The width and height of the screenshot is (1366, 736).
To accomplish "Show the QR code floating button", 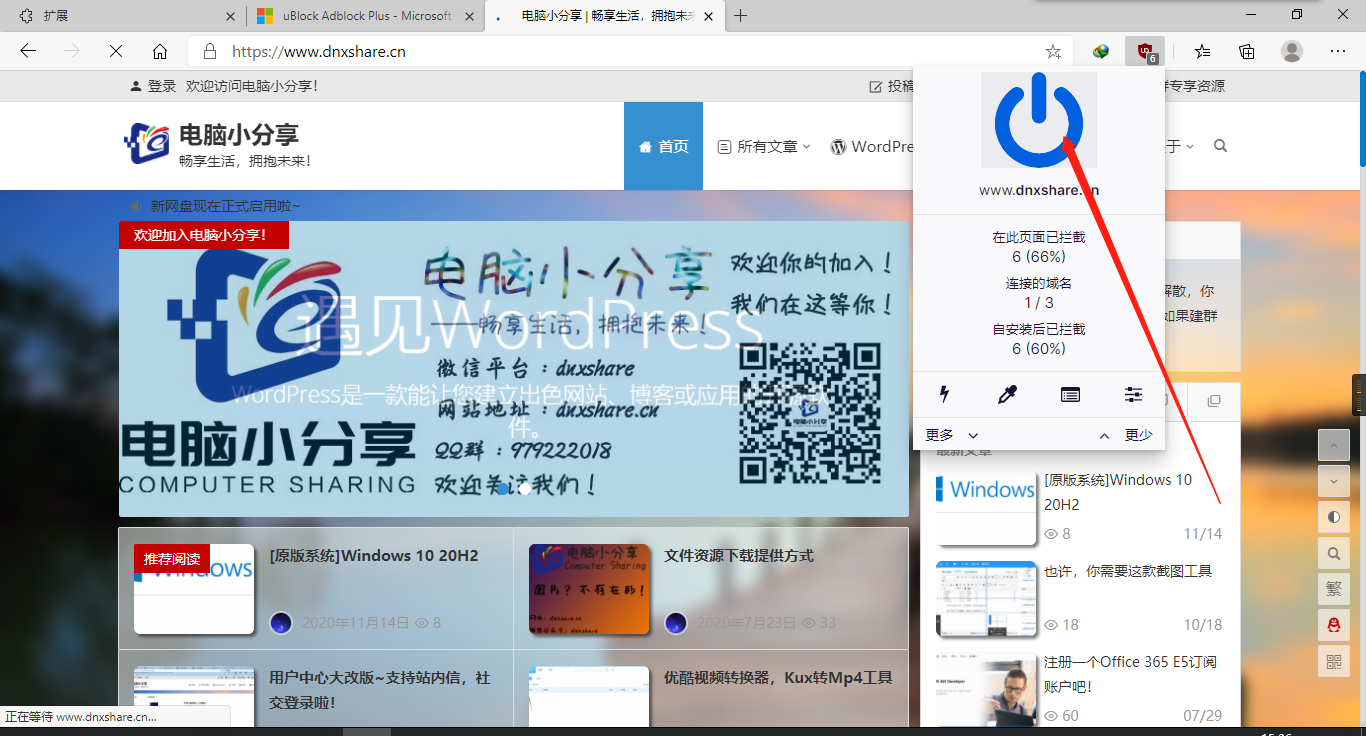I will [x=1334, y=661].
